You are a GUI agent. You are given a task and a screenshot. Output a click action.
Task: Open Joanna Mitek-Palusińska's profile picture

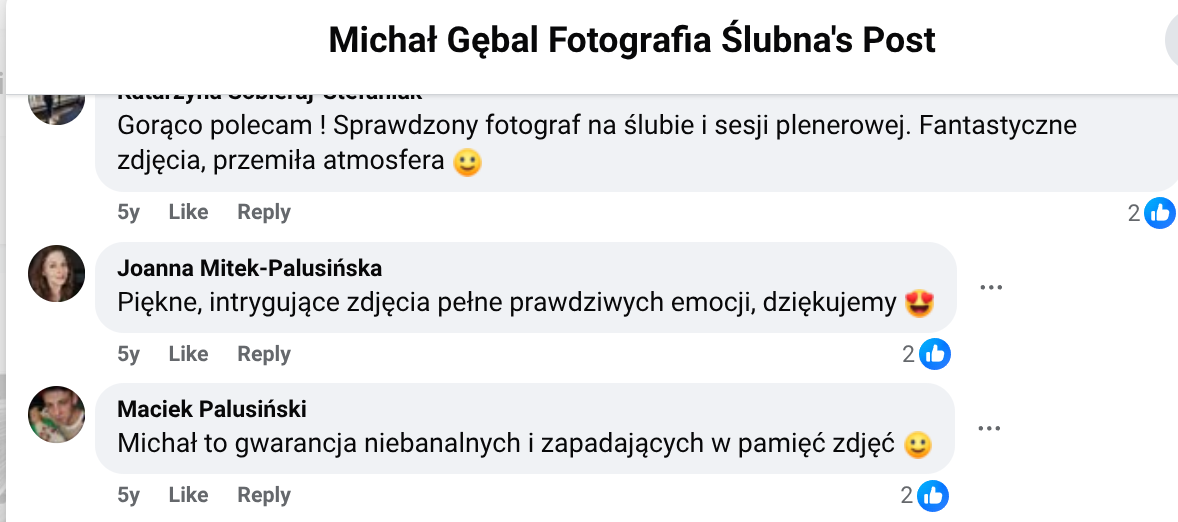[x=56, y=273]
